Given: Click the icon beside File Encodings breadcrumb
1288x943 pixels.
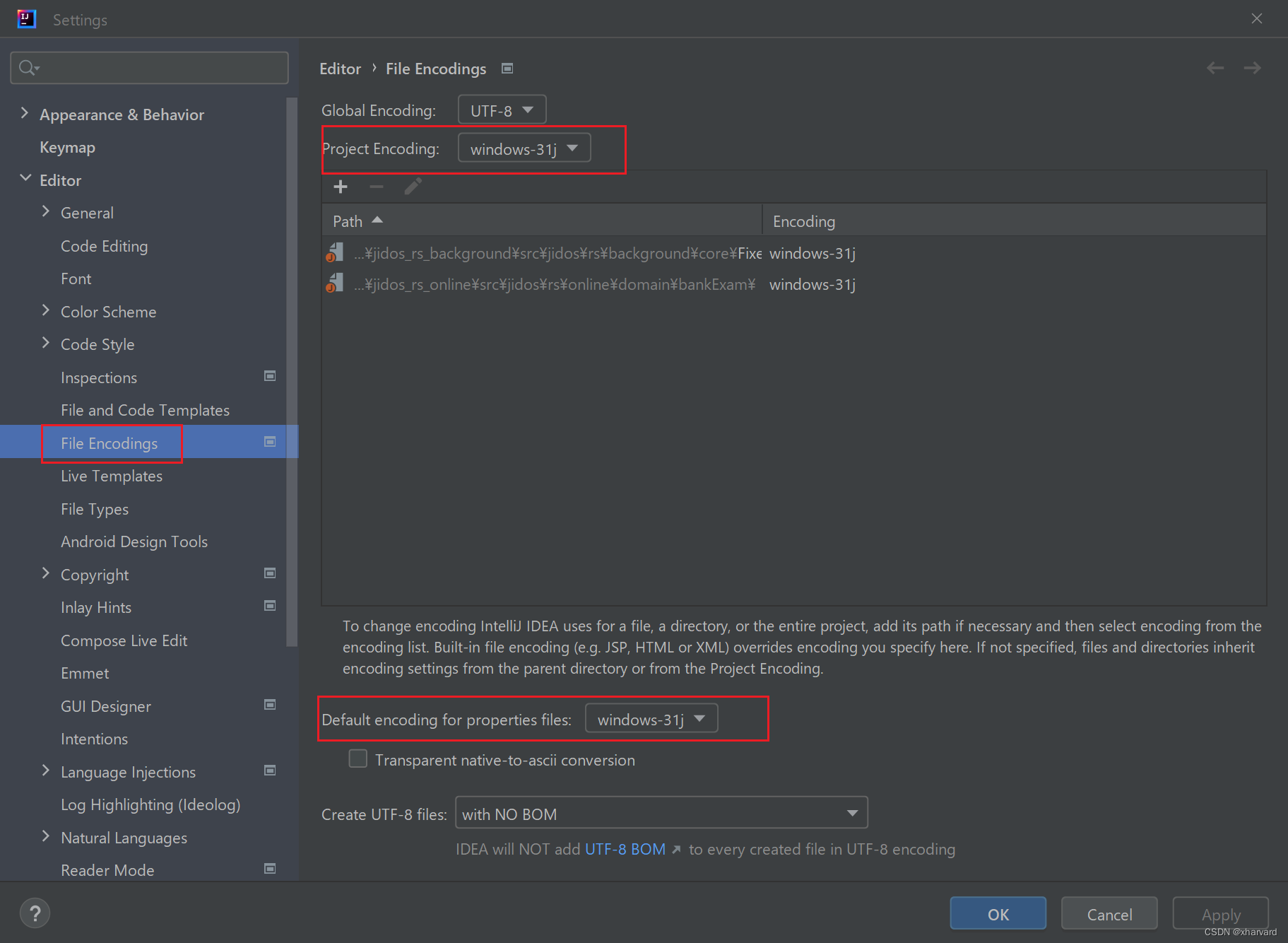Looking at the screenshot, I should tap(507, 68).
